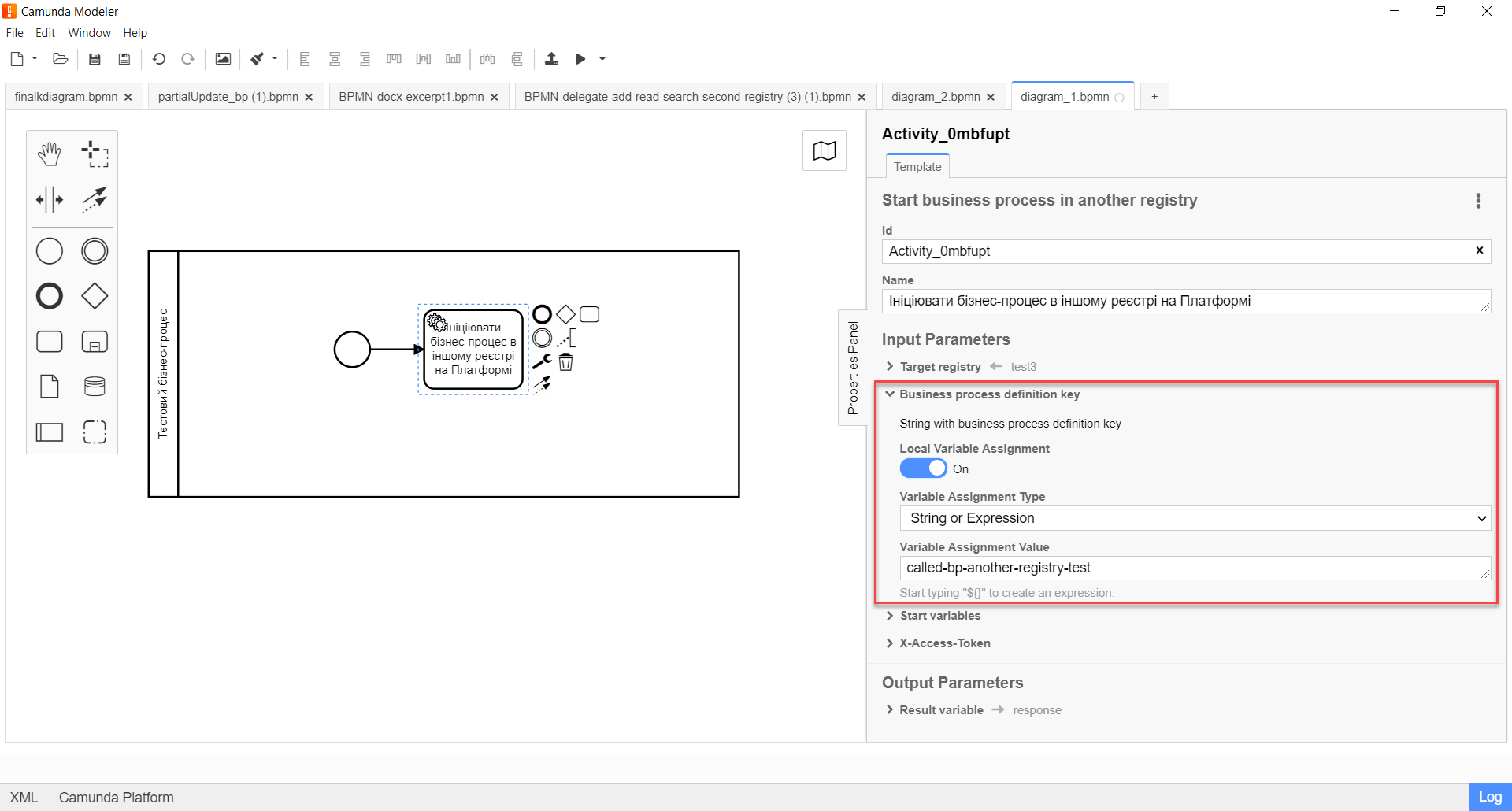Open the Edit menu
This screenshot has width=1512, height=811.
pos(46,33)
